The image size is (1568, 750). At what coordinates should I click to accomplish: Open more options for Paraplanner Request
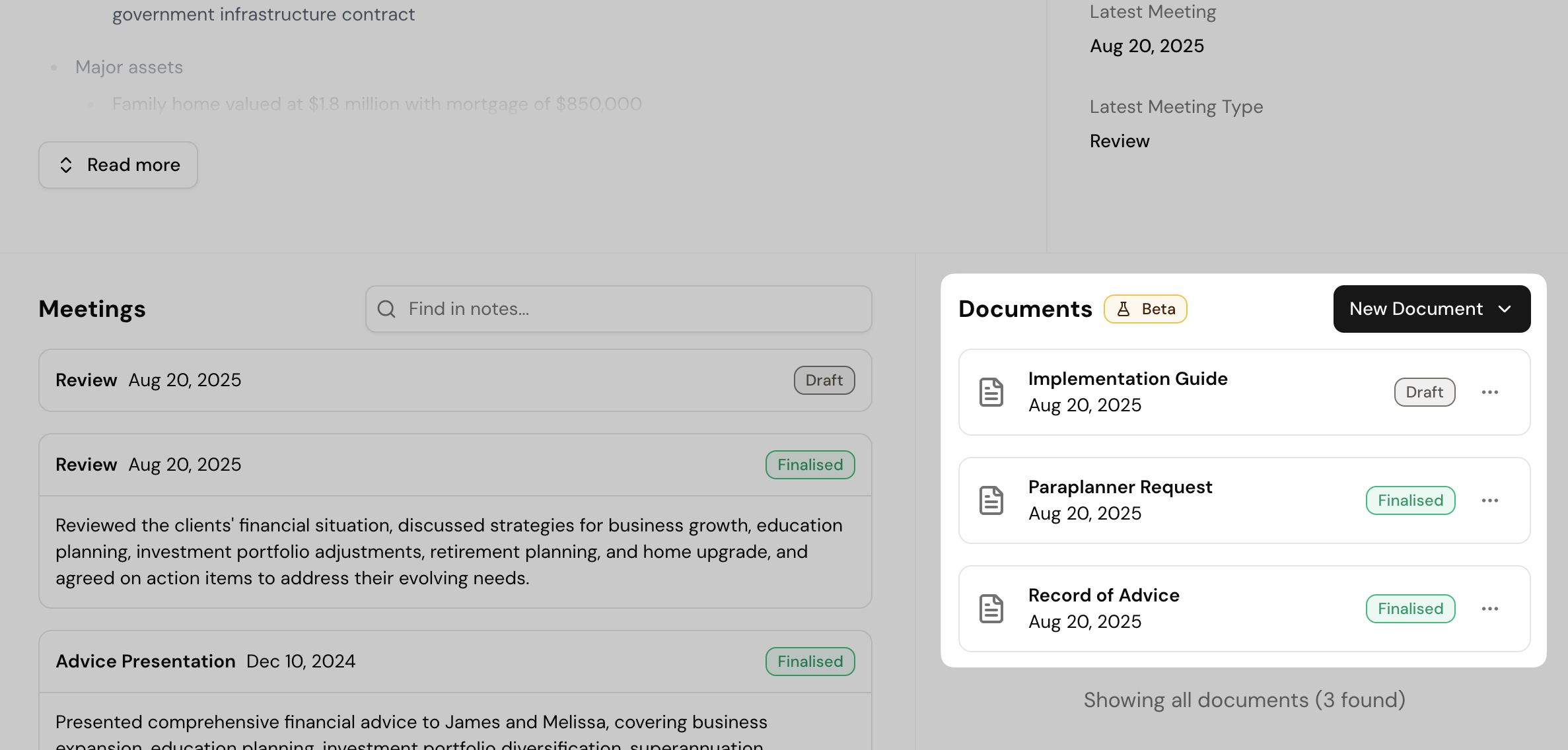tap(1489, 500)
